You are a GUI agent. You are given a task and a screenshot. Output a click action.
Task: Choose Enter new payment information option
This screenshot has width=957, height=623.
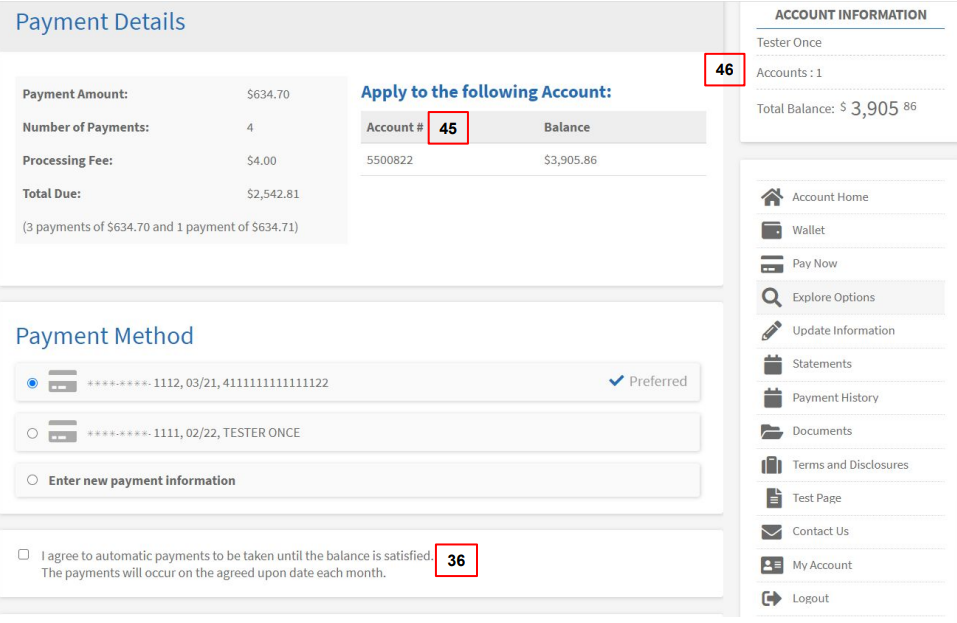pyautogui.click(x=33, y=480)
